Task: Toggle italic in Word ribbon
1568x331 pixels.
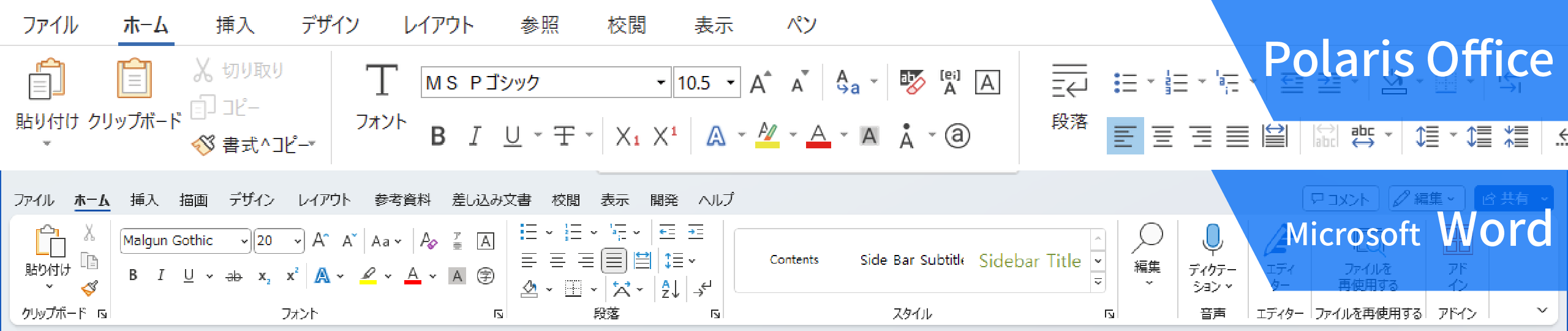Action: pyautogui.click(x=160, y=276)
